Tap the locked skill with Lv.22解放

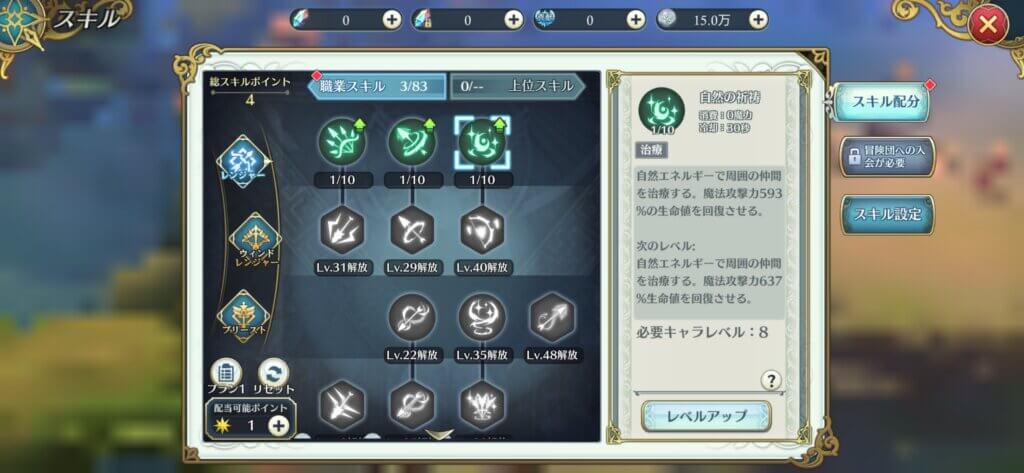point(412,317)
